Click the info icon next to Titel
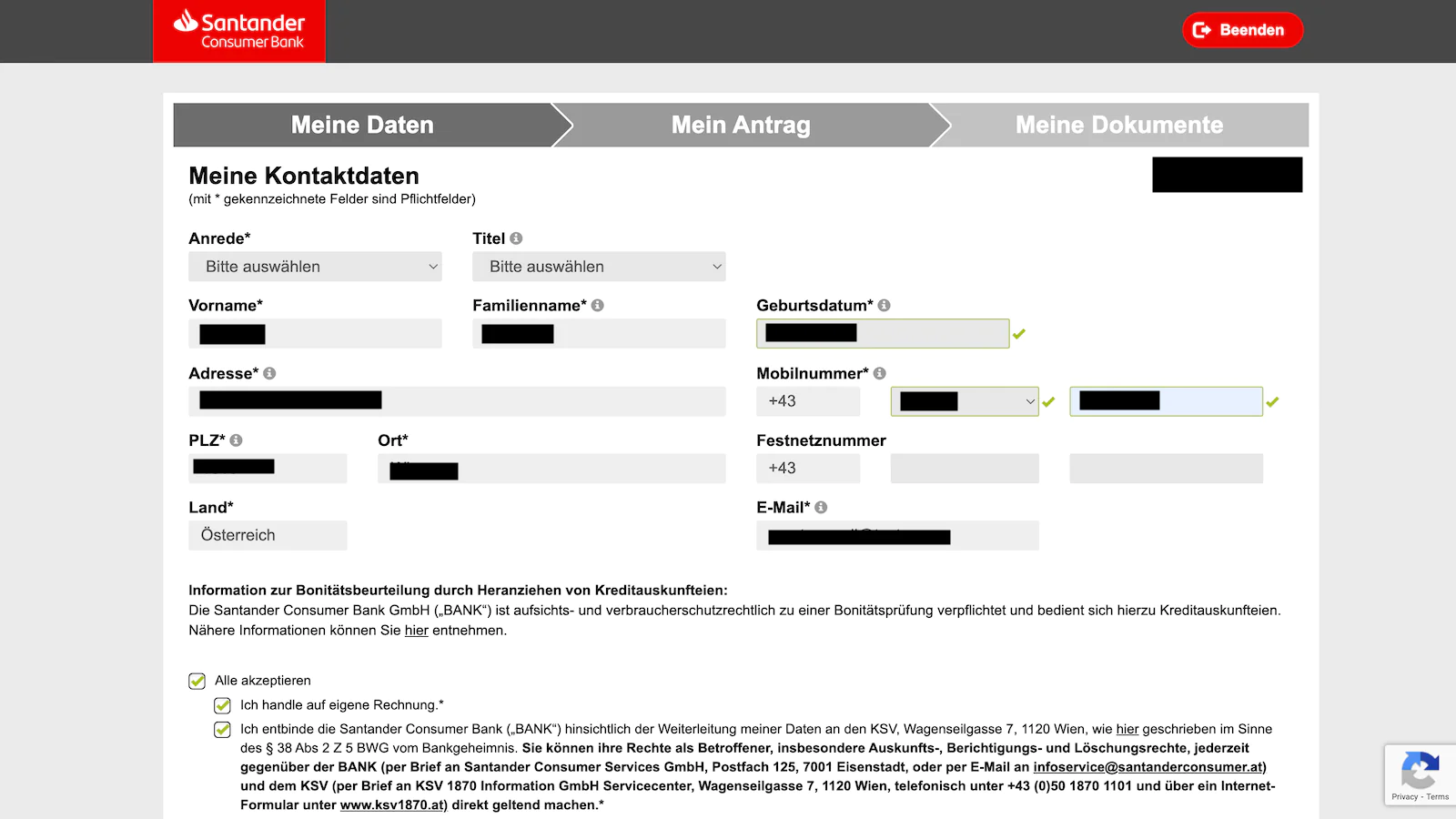 516,238
